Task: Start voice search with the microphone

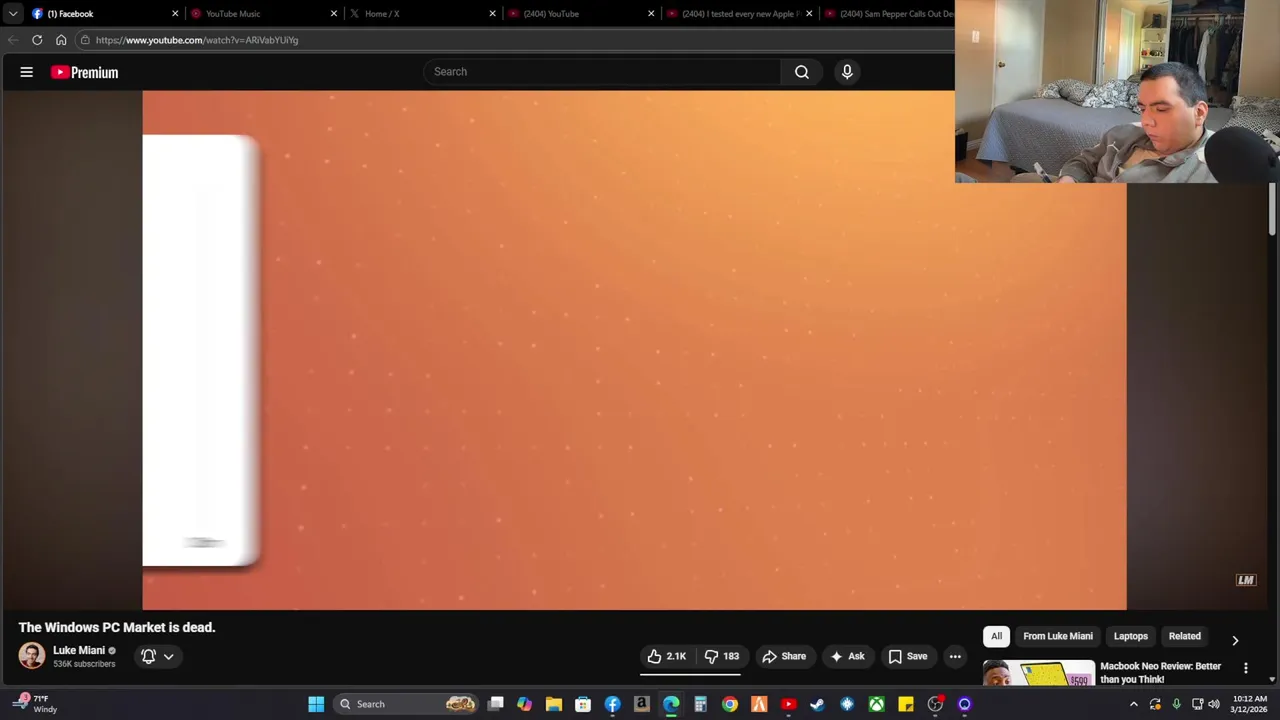Action: [847, 72]
